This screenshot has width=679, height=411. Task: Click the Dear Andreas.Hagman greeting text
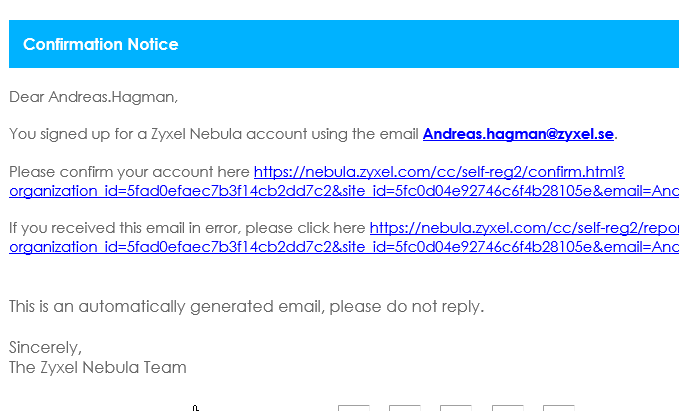93,97
